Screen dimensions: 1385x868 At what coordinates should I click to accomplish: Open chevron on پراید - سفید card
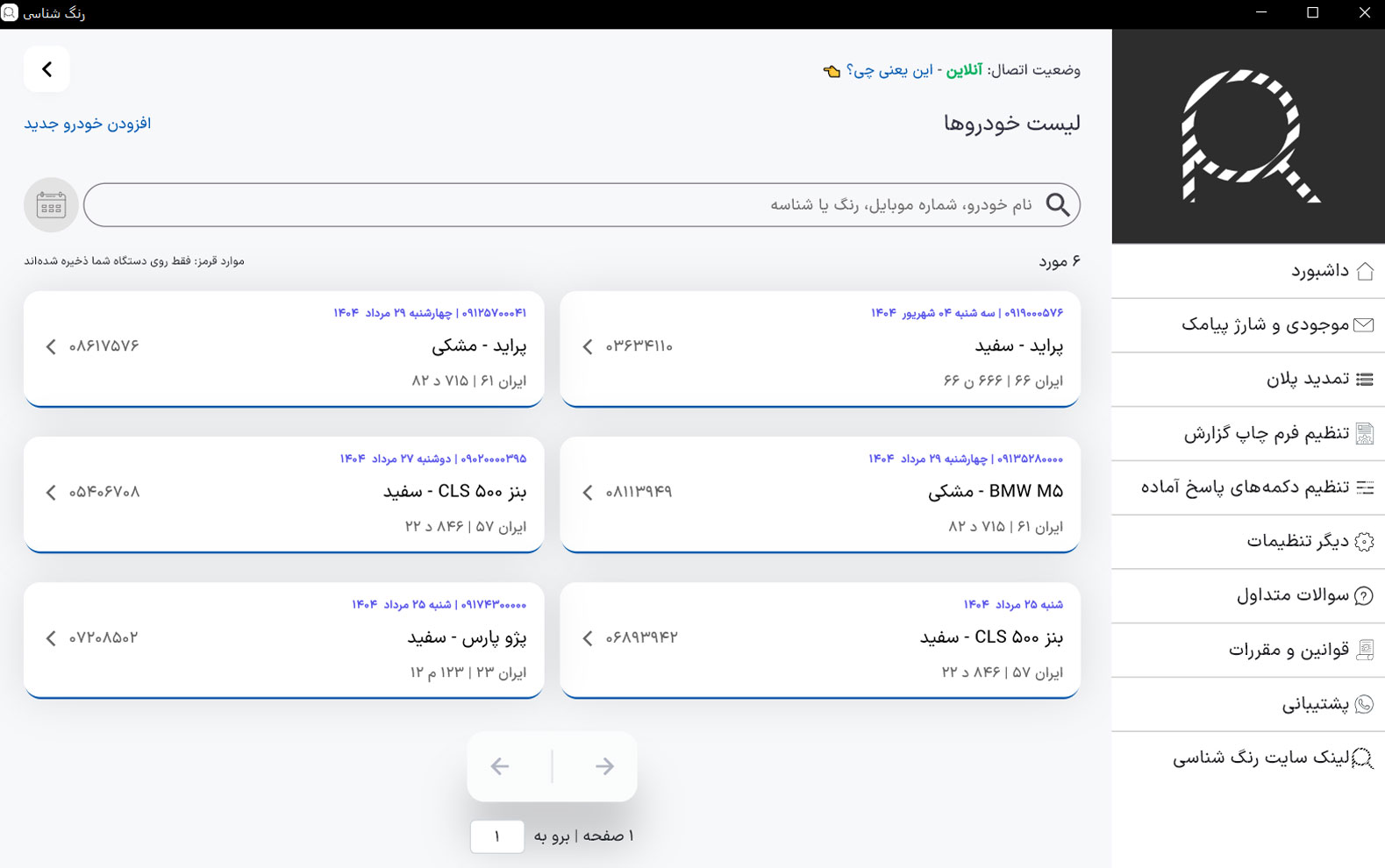tap(588, 347)
